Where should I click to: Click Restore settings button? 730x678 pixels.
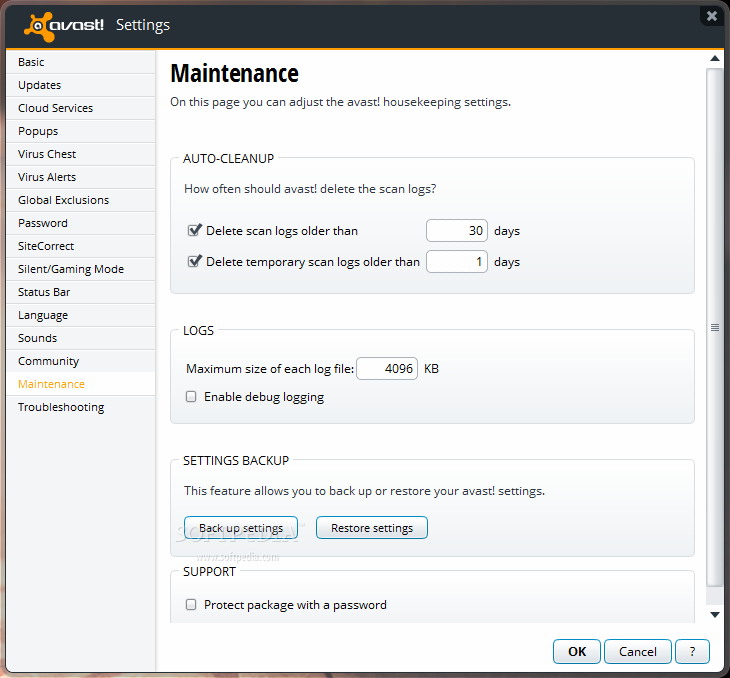(372, 528)
